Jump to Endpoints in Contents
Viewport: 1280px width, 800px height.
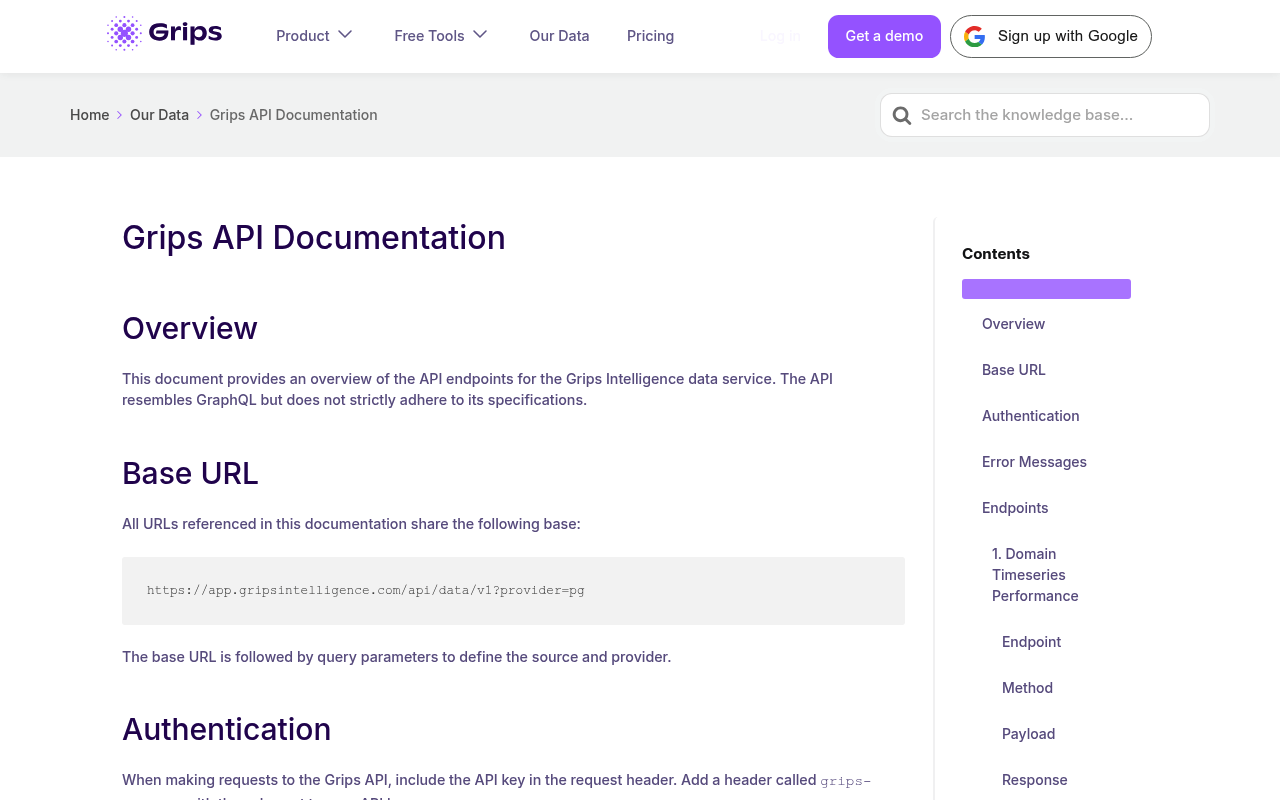1015,508
